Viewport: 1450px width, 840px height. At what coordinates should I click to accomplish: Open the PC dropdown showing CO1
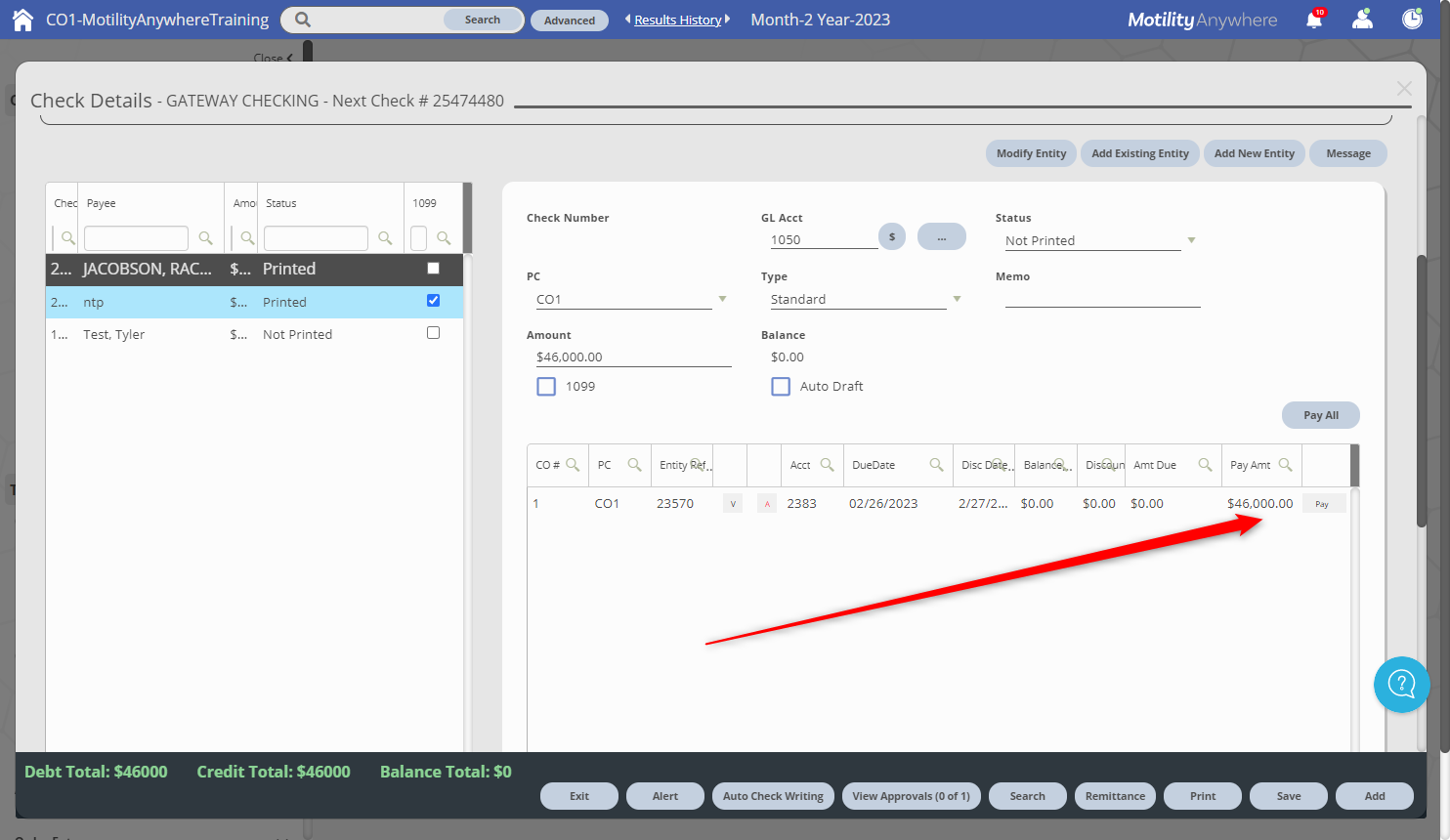pyautogui.click(x=722, y=299)
